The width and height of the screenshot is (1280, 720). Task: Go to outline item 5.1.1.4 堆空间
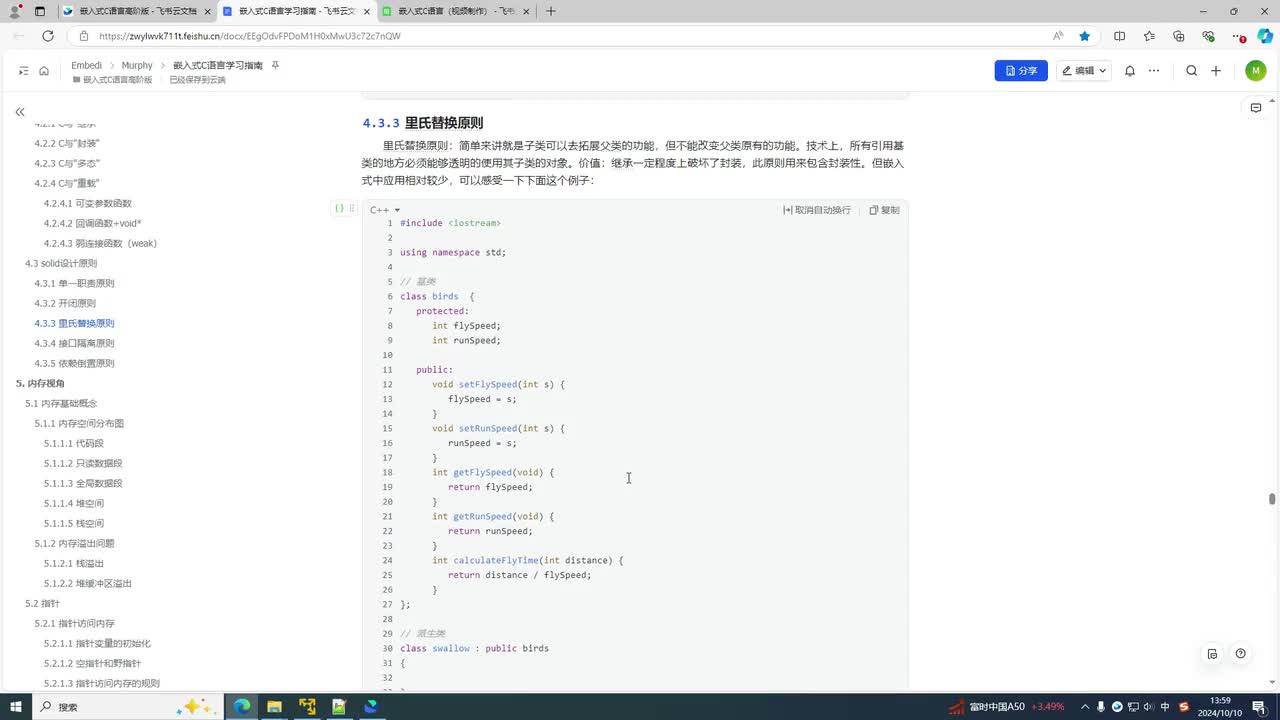tap(74, 503)
